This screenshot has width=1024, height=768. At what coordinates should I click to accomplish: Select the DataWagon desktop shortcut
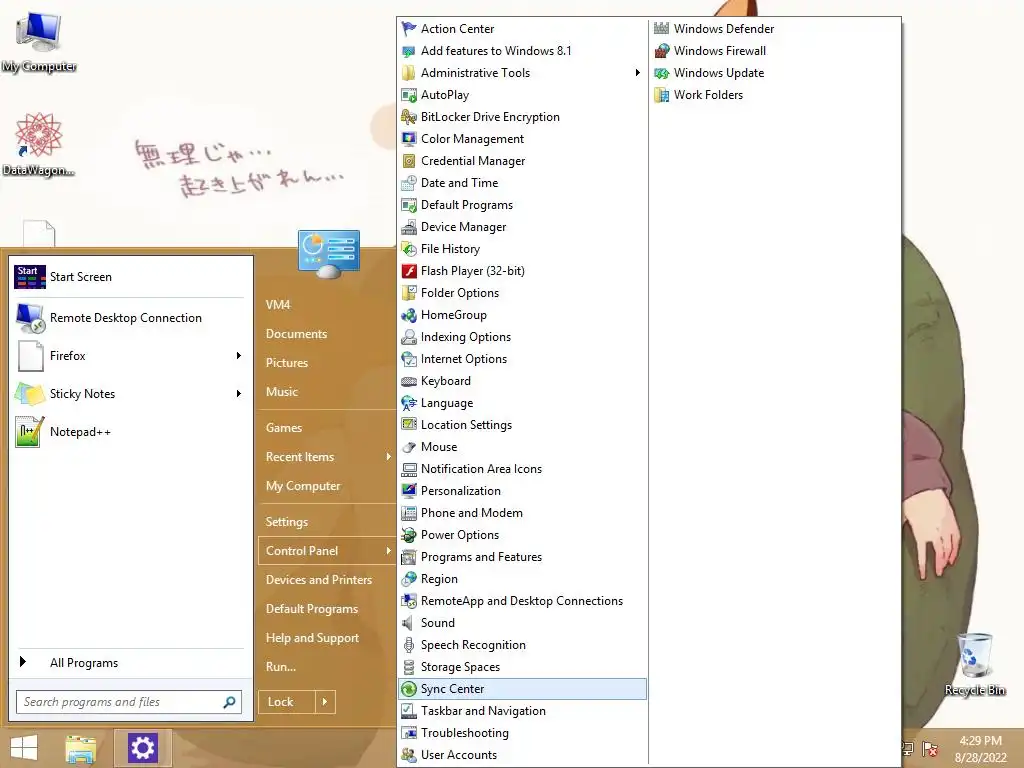click(39, 144)
